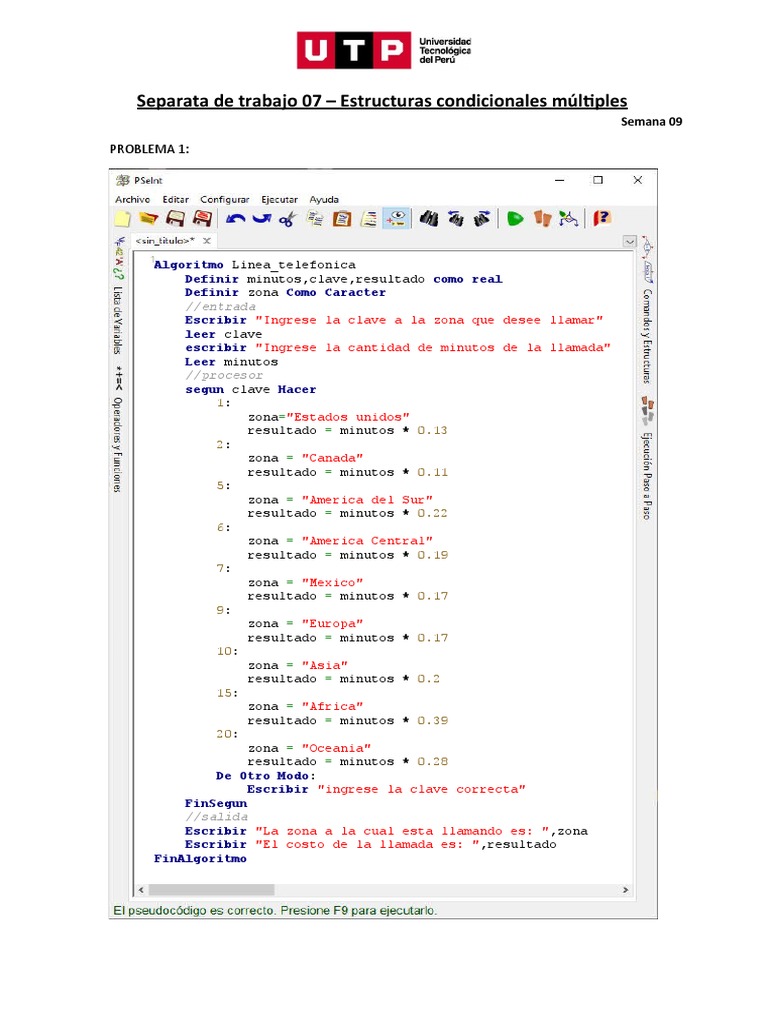Click the Open file folder icon
This screenshot has height=1024, width=768.
[x=148, y=218]
